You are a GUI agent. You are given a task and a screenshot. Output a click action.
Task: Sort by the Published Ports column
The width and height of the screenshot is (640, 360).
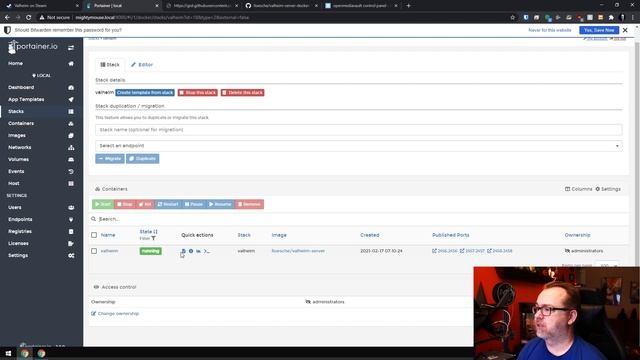tap(451, 235)
